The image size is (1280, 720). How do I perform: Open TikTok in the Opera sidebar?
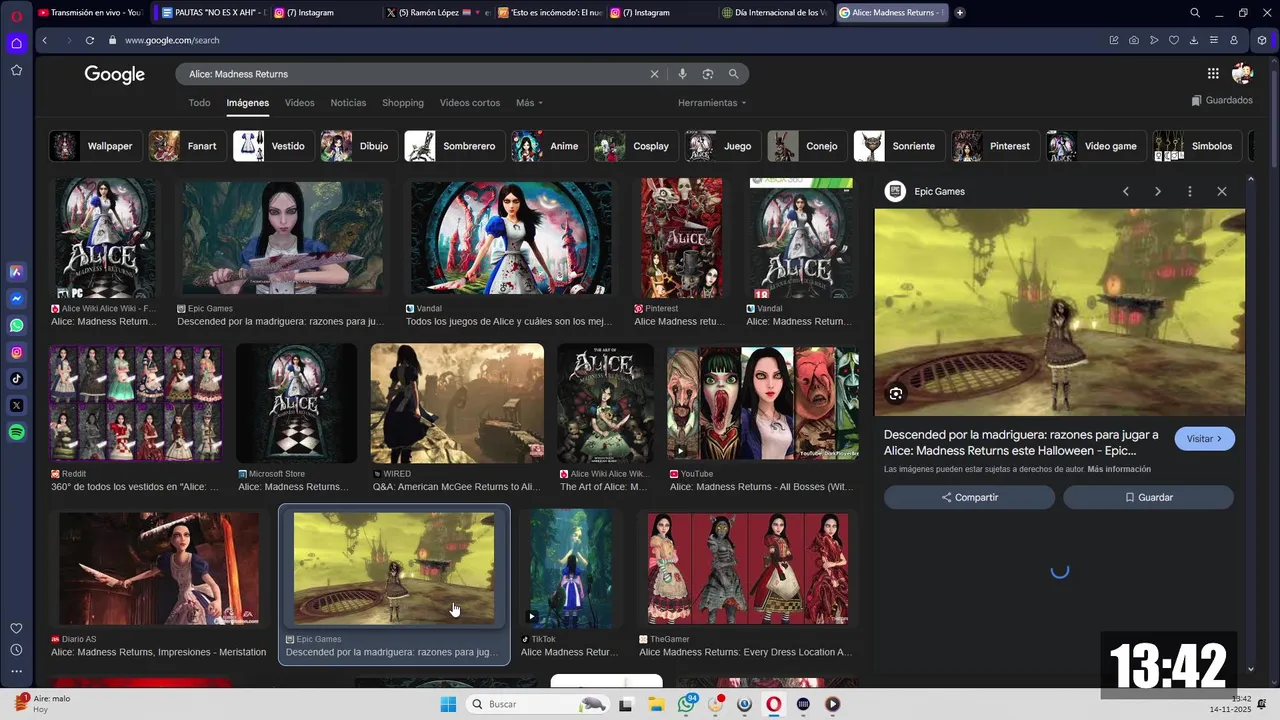coord(17,379)
